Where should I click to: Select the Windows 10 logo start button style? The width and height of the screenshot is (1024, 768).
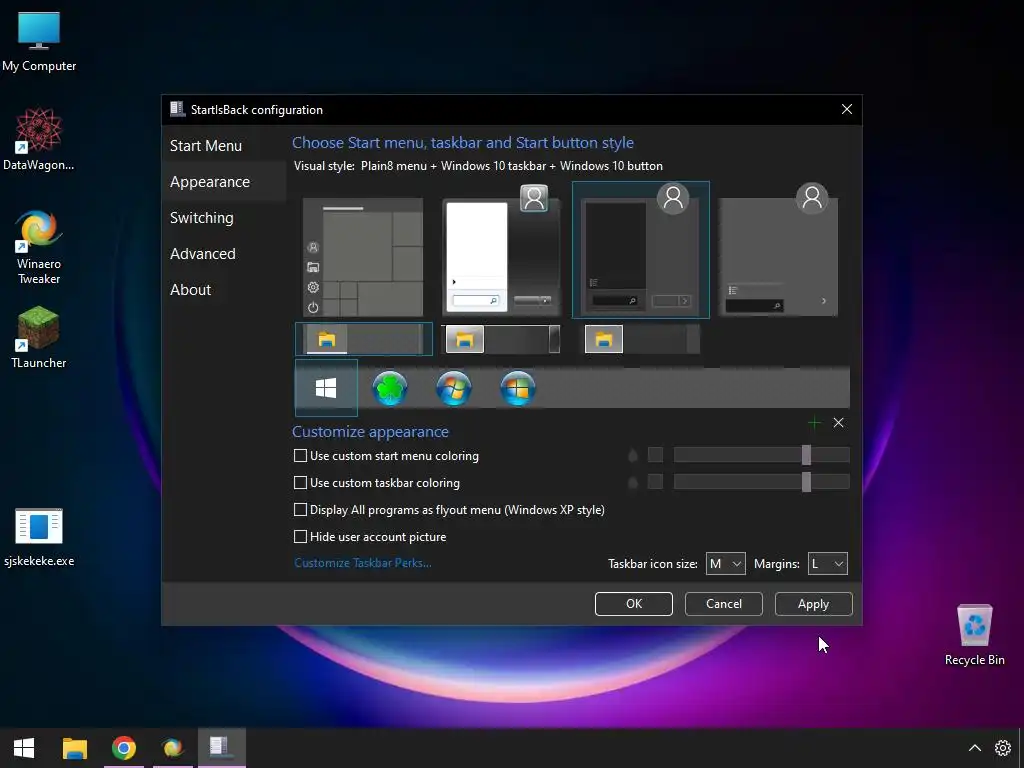pyautogui.click(x=326, y=388)
